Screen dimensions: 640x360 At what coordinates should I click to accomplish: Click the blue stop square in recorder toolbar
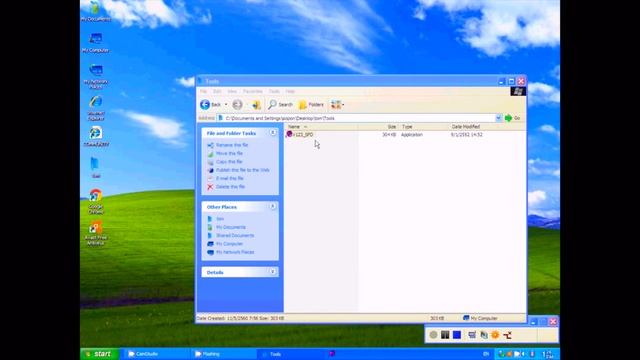pos(457,335)
